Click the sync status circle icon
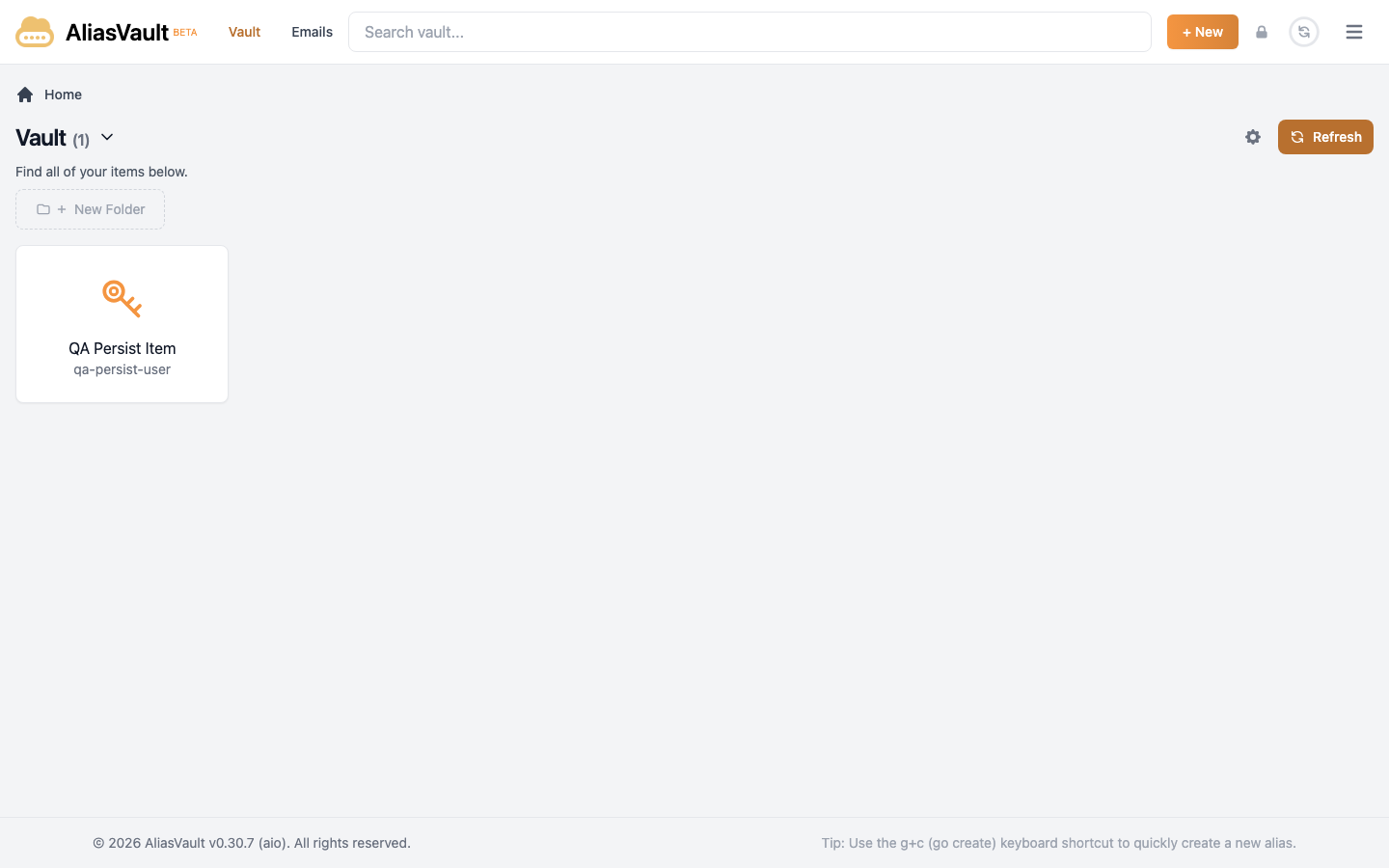 1304,32
